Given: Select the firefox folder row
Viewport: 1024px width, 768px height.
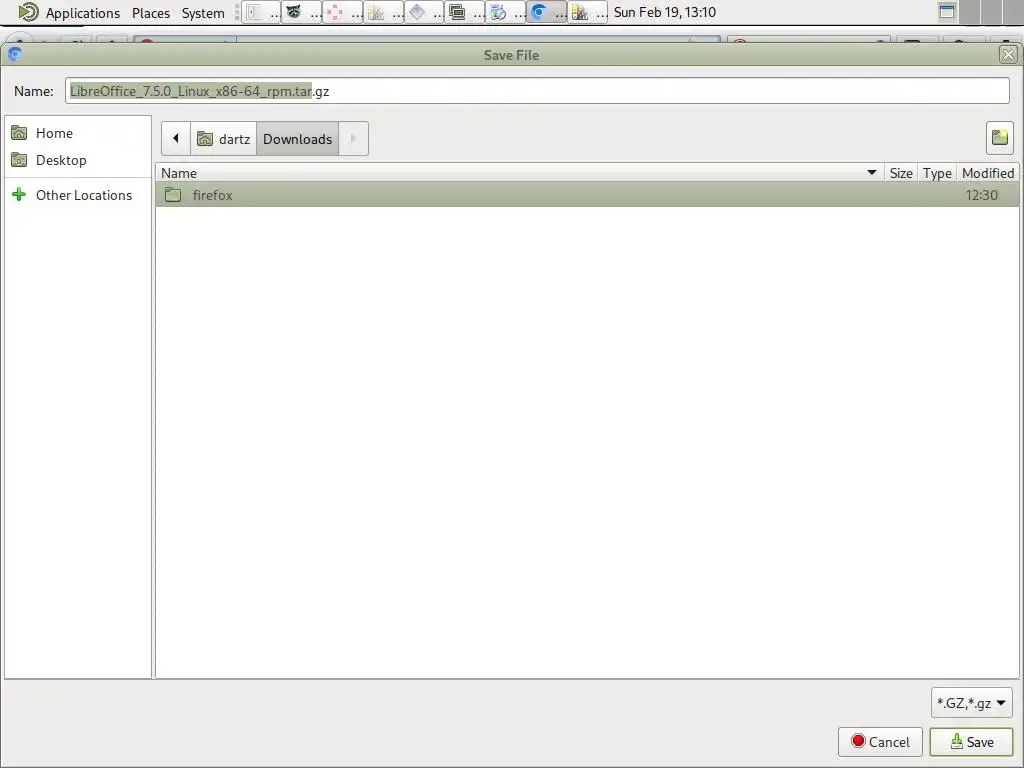Looking at the screenshot, I should 587,195.
